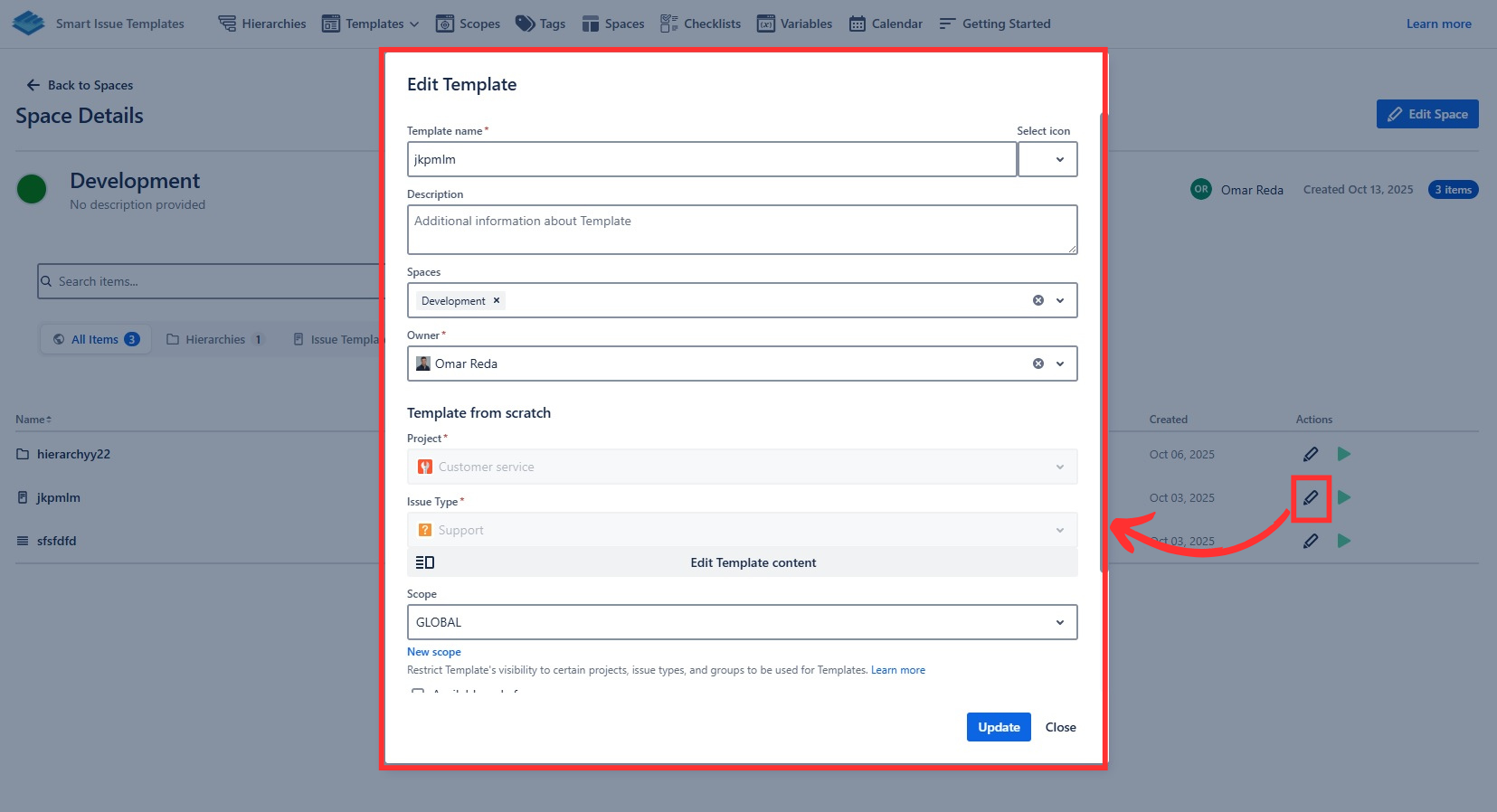This screenshot has height=812, width=1497.
Task: Click the New scope link
Action: pos(433,652)
